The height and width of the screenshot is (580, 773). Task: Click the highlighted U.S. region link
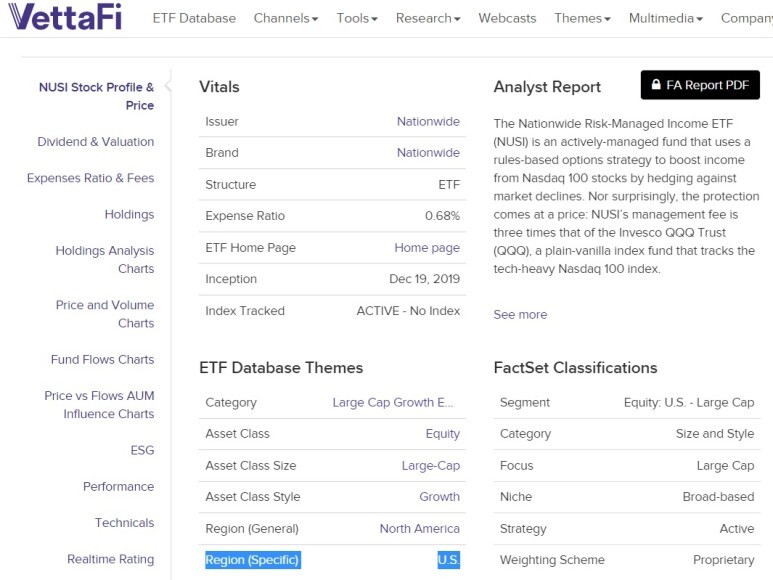coord(449,560)
